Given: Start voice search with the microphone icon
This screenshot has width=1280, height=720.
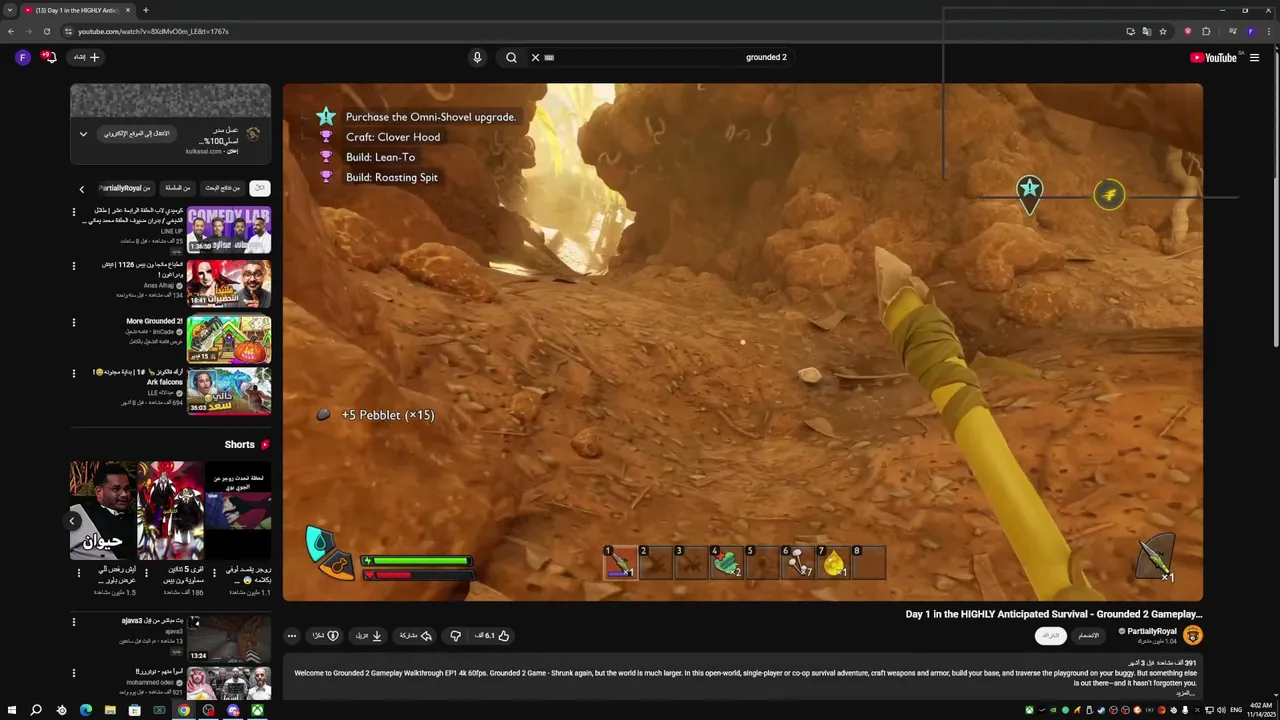Looking at the screenshot, I should (477, 57).
